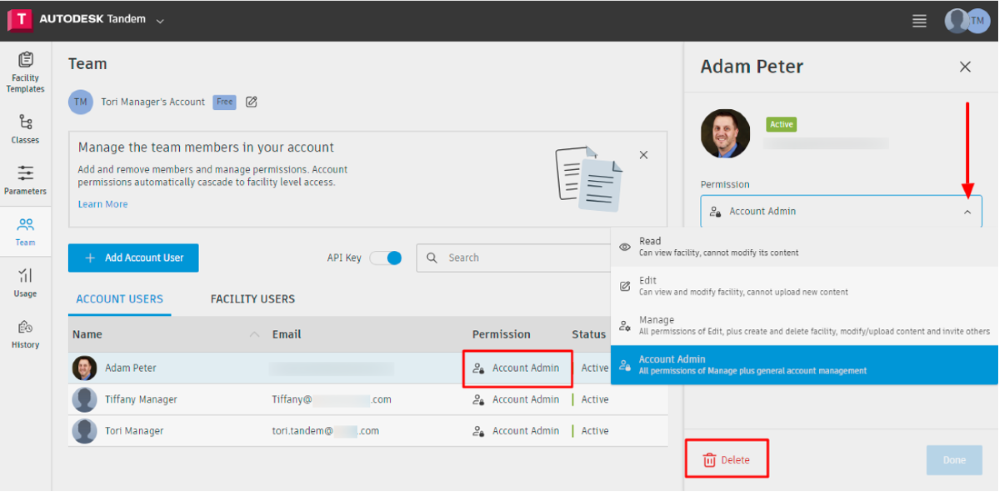1000x492 pixels.
Task: Click Tiffany's email address cell
Action: (x=332, y=399)
